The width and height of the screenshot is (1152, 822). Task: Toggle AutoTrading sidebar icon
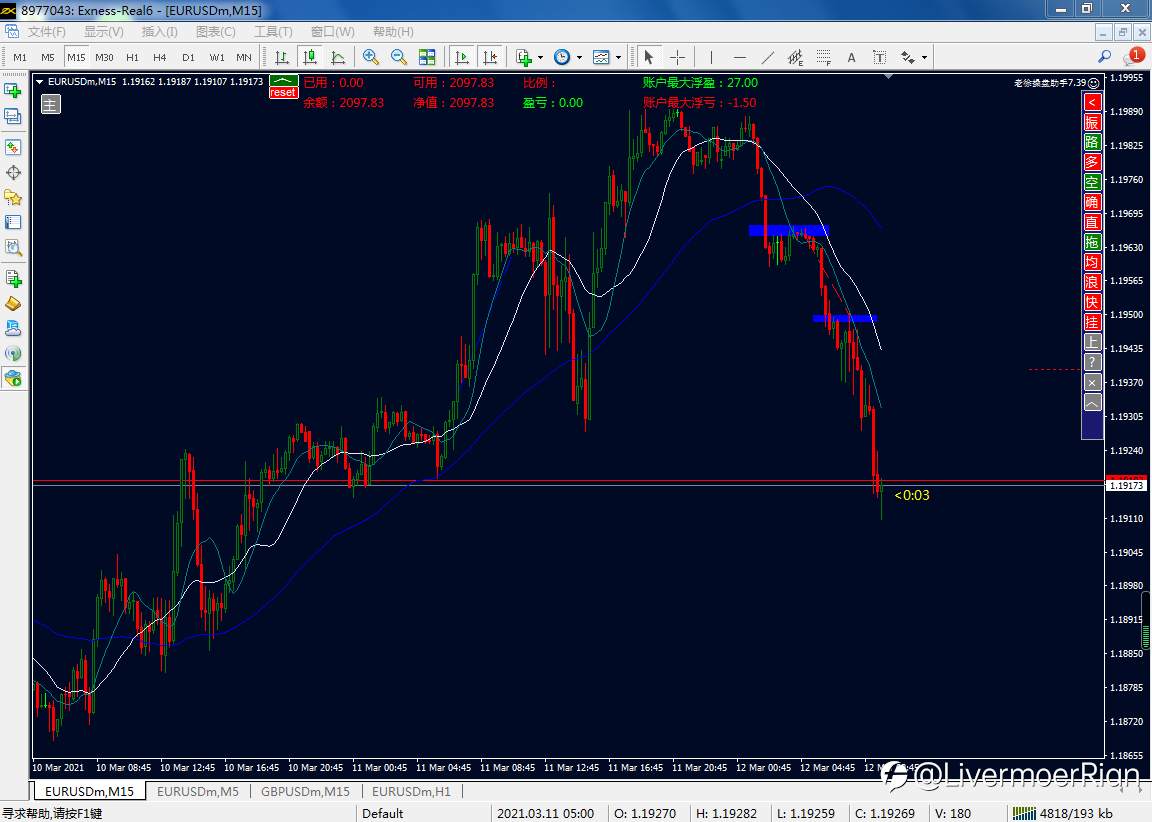tap(13, 378)
